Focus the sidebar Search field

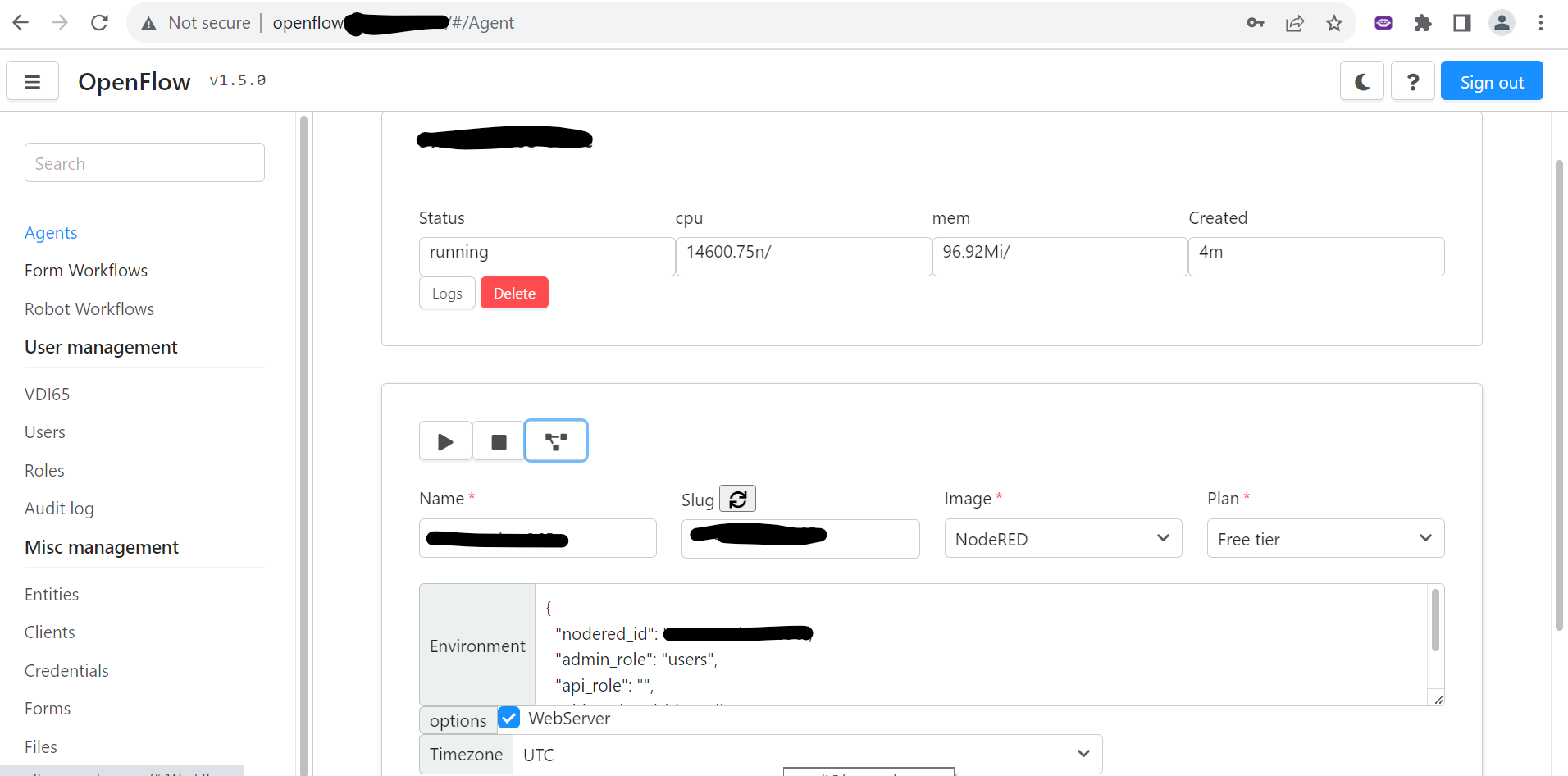[x=144, y=162]
